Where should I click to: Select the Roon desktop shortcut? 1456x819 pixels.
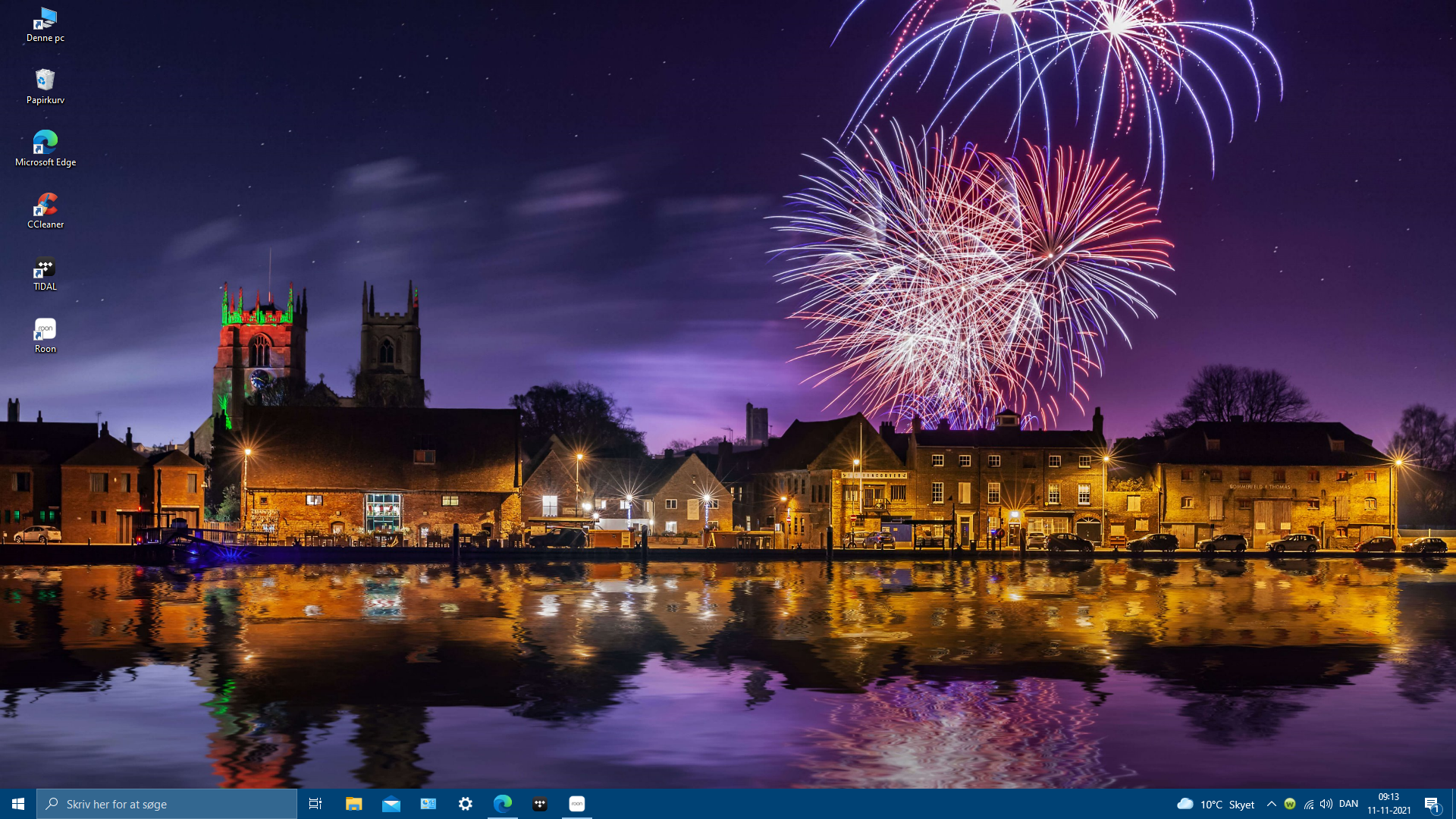click(45, 335)
